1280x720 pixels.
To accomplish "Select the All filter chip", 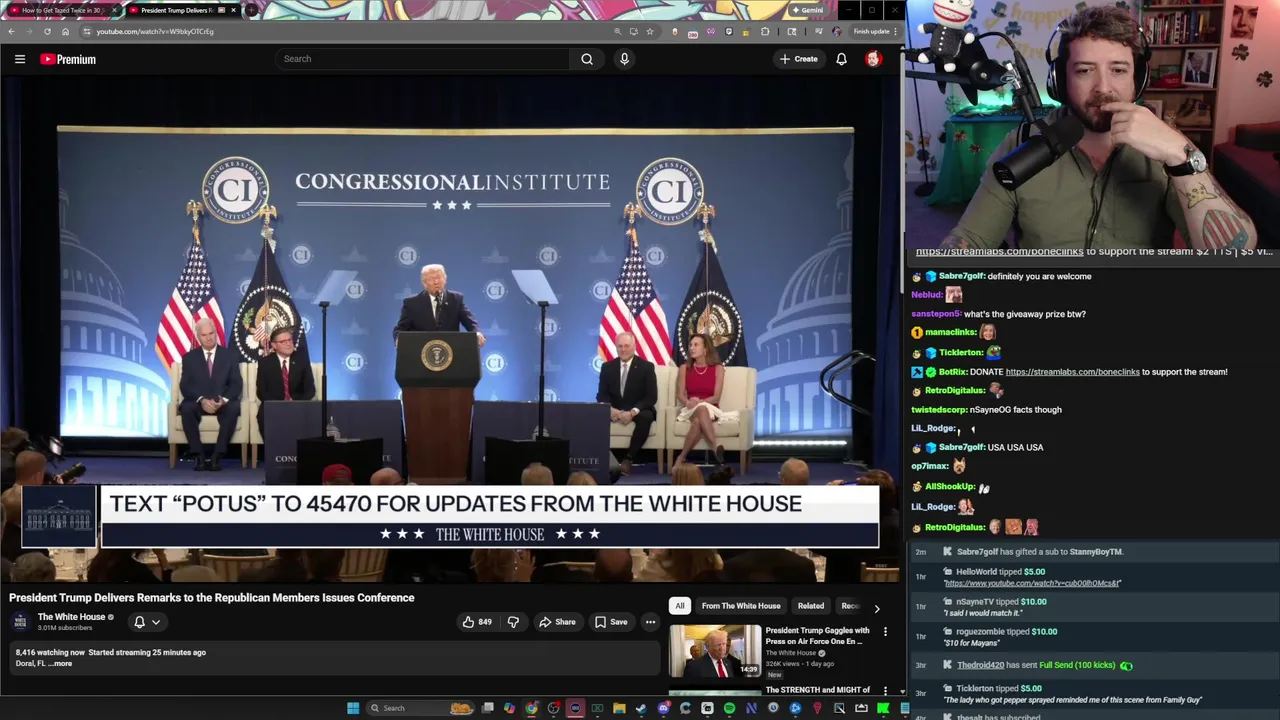I will tap(680, 606).
